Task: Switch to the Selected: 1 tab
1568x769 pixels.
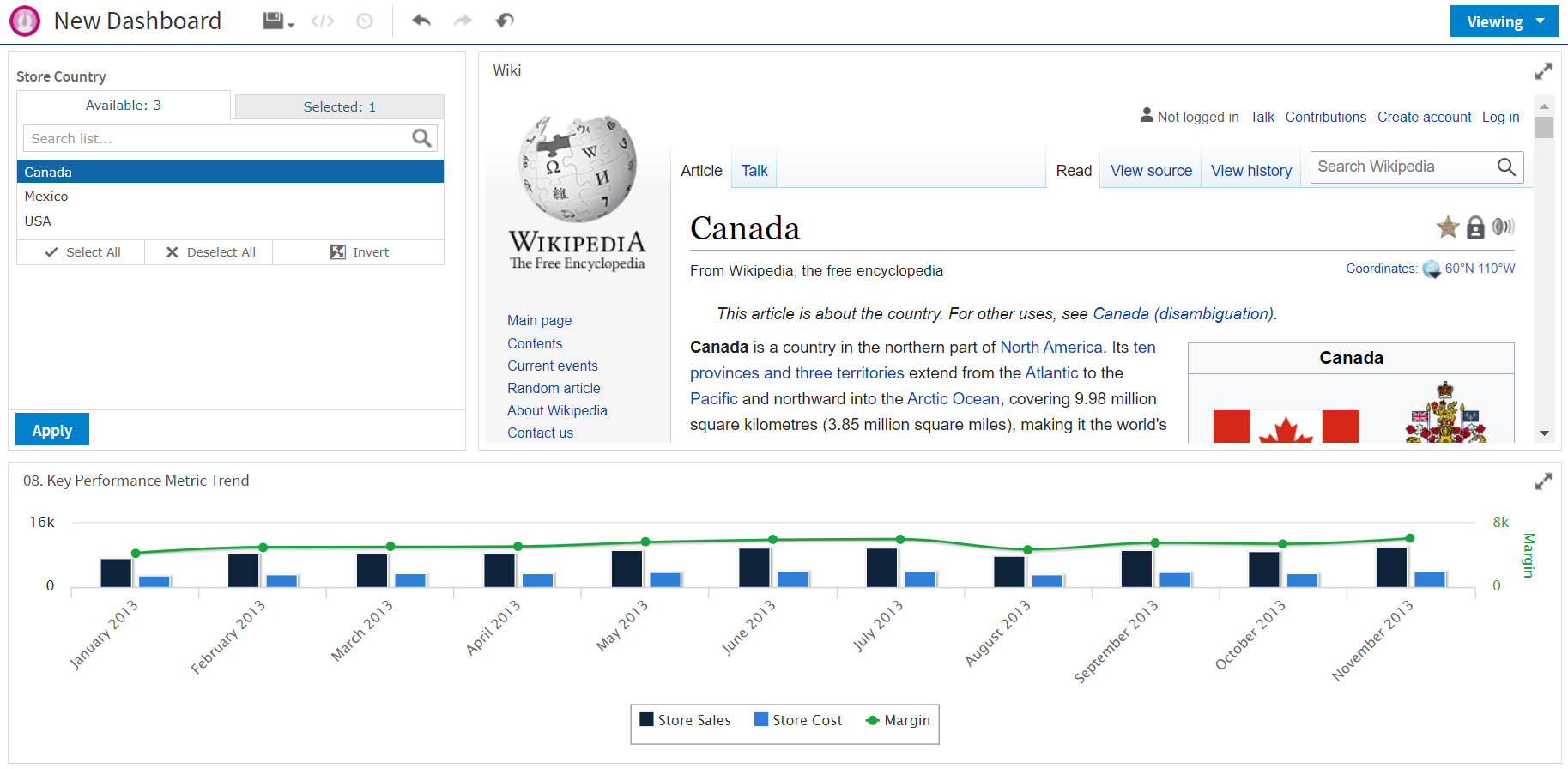Action: click(x=339, y=106)
